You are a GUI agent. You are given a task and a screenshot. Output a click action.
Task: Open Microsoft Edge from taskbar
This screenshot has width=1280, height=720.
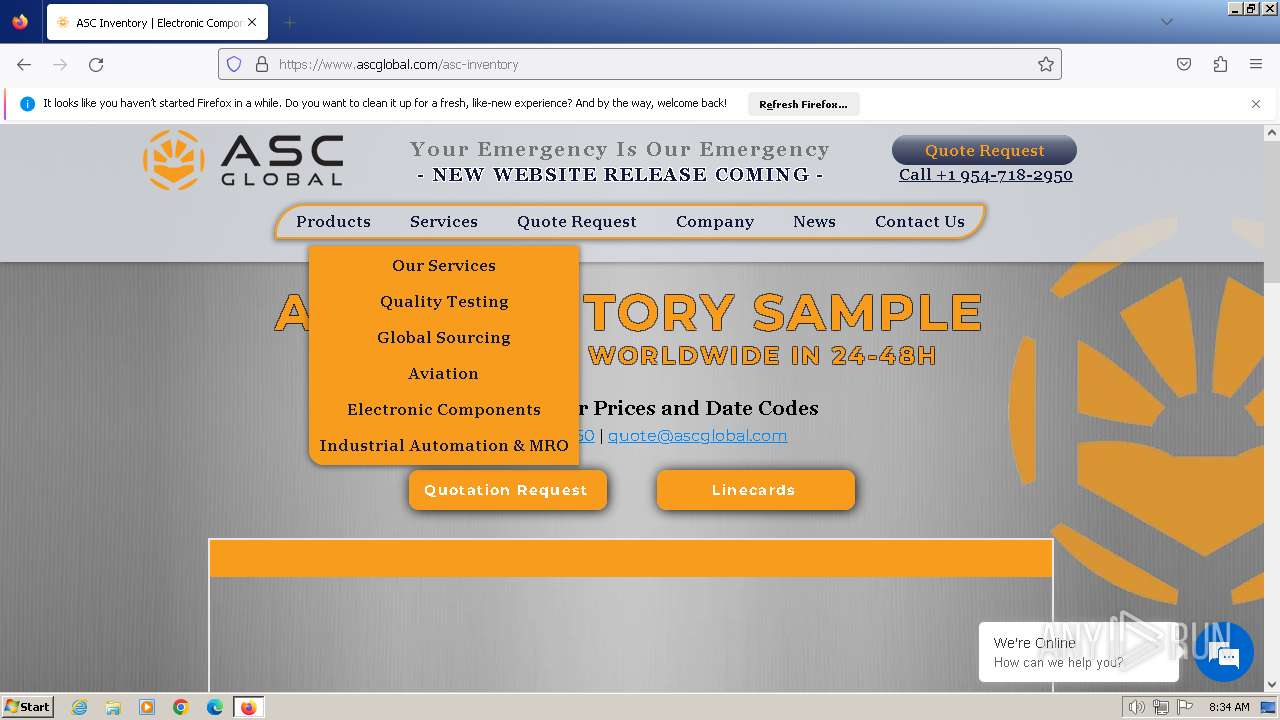[x=215, y=707]
